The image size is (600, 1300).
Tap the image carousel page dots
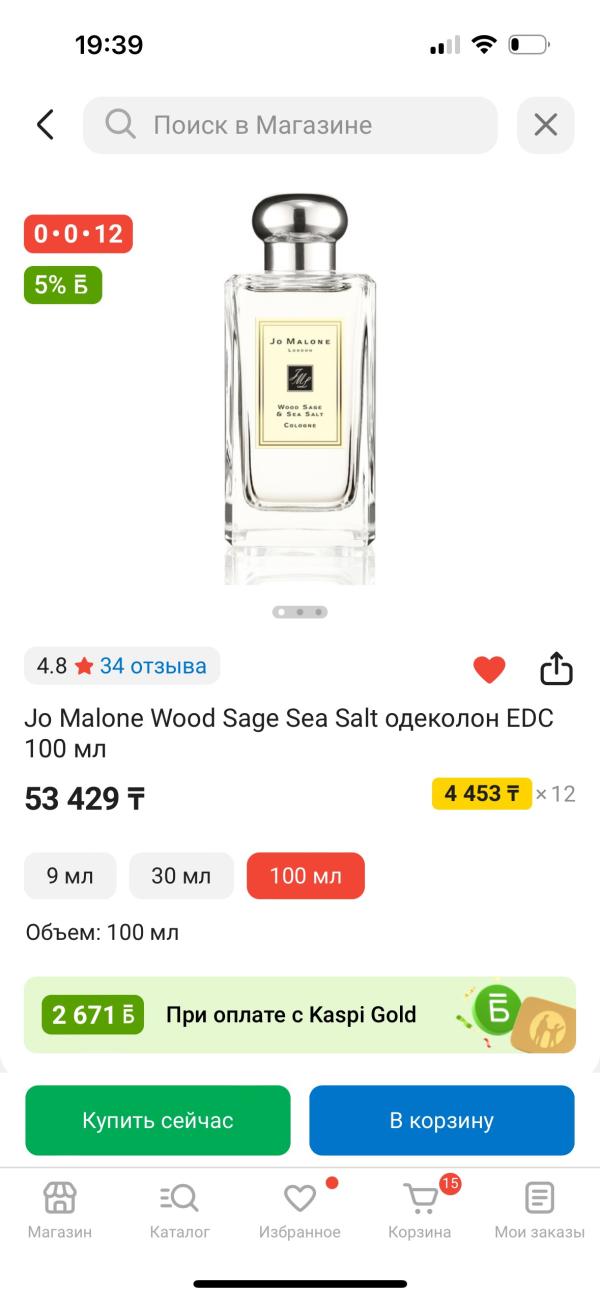[300, 611]
